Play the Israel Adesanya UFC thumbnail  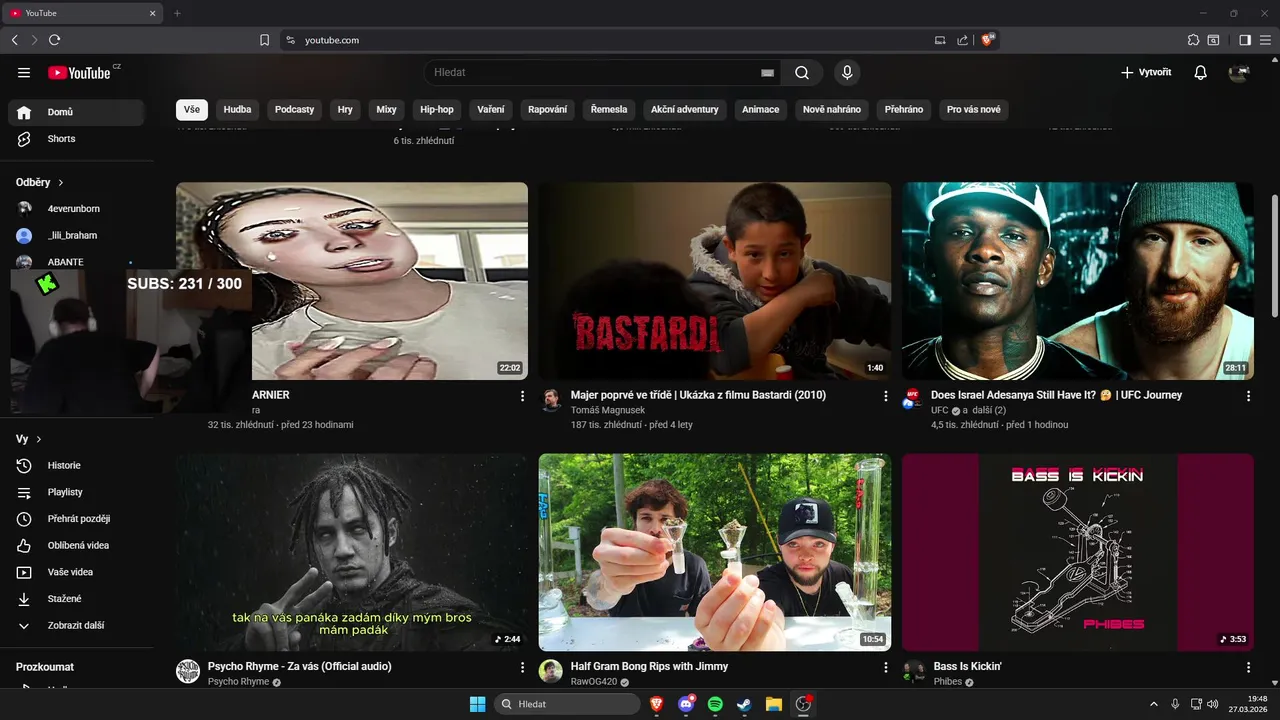point(1078,281)
